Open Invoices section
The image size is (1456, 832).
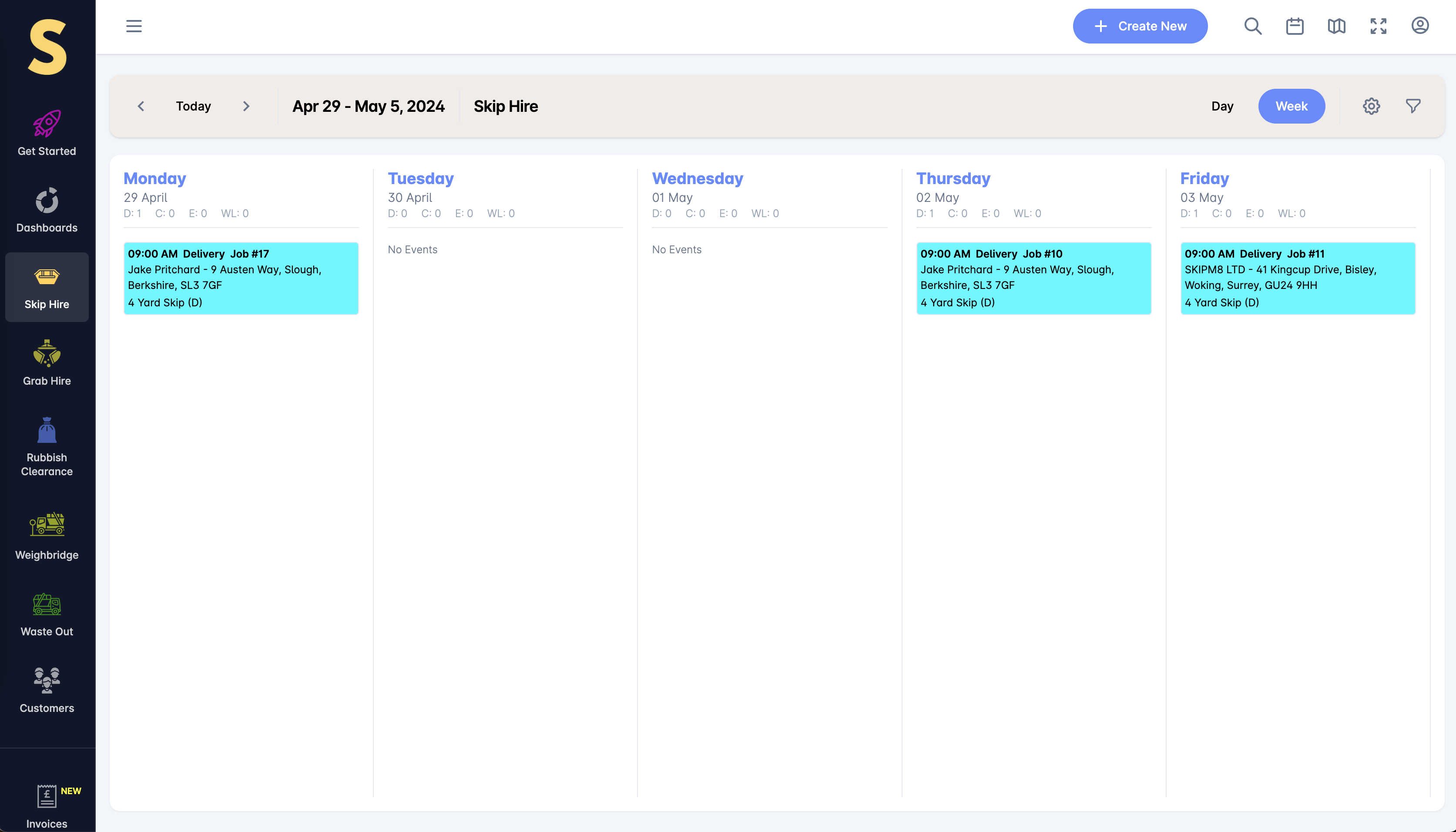pos(47,807)
